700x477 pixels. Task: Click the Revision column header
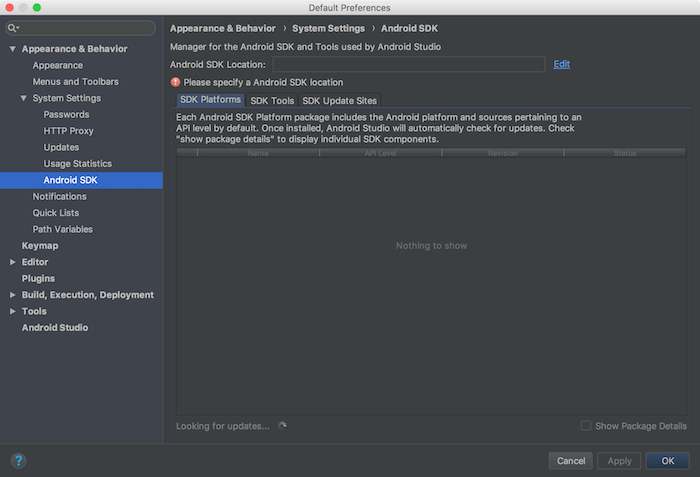click(x=503, y=153)
